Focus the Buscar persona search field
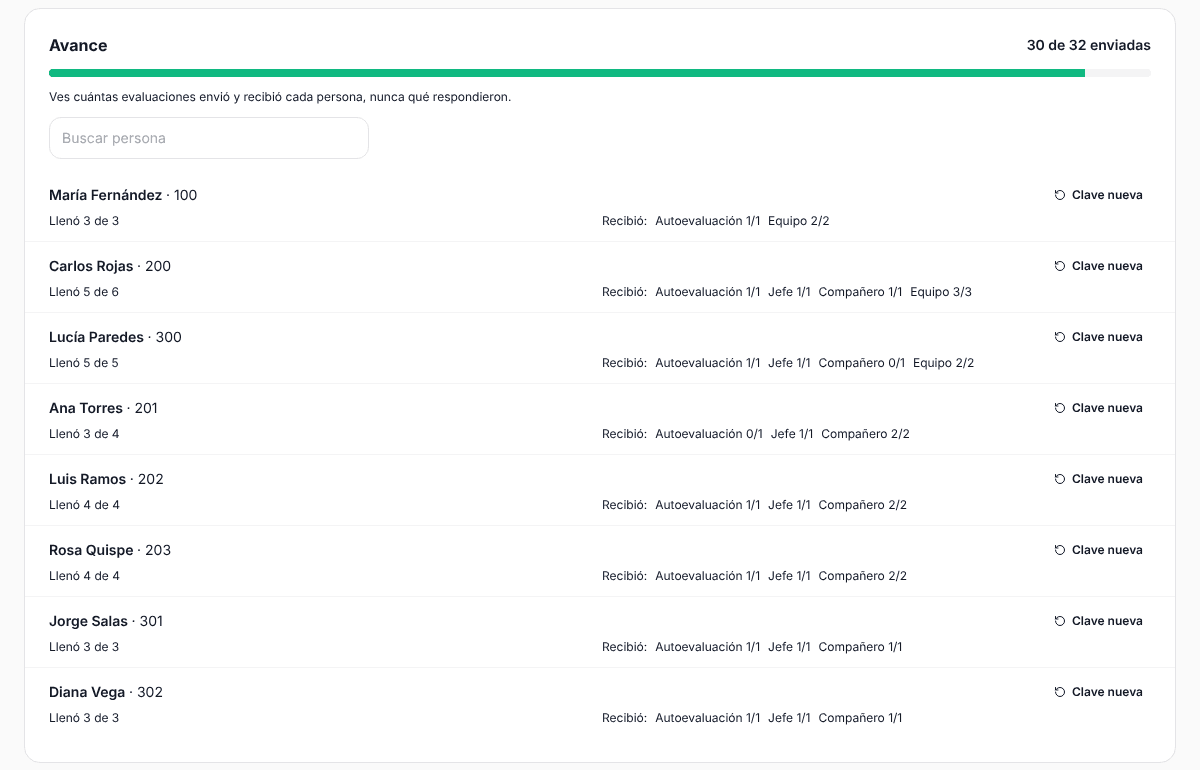 point(209,138)
